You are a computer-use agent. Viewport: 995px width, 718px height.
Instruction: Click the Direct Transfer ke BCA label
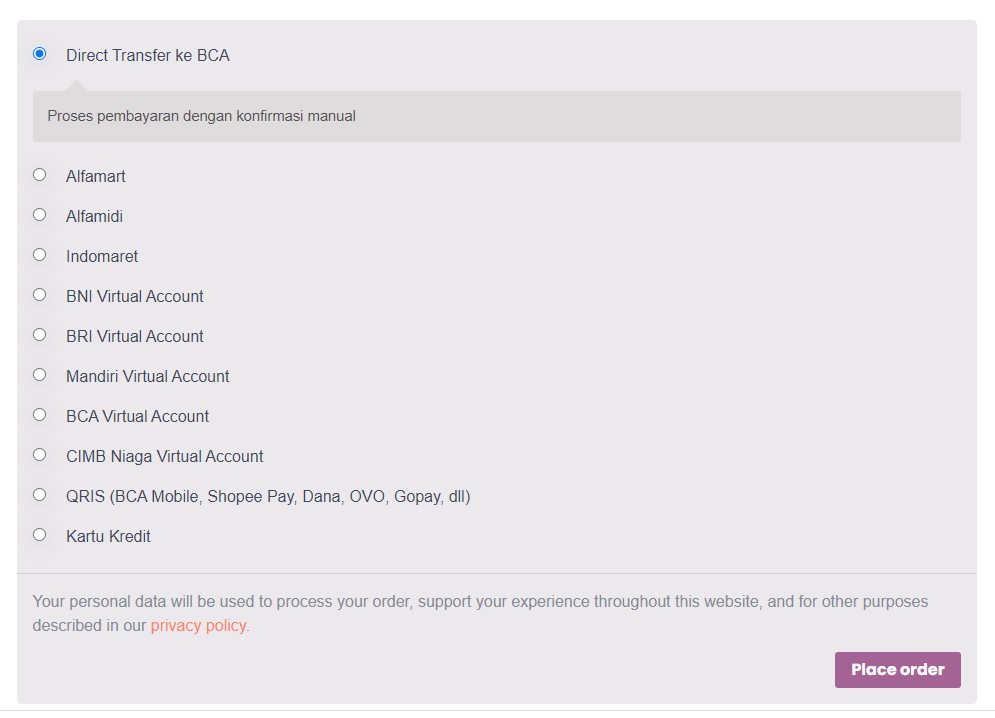[x=147, y=56]
